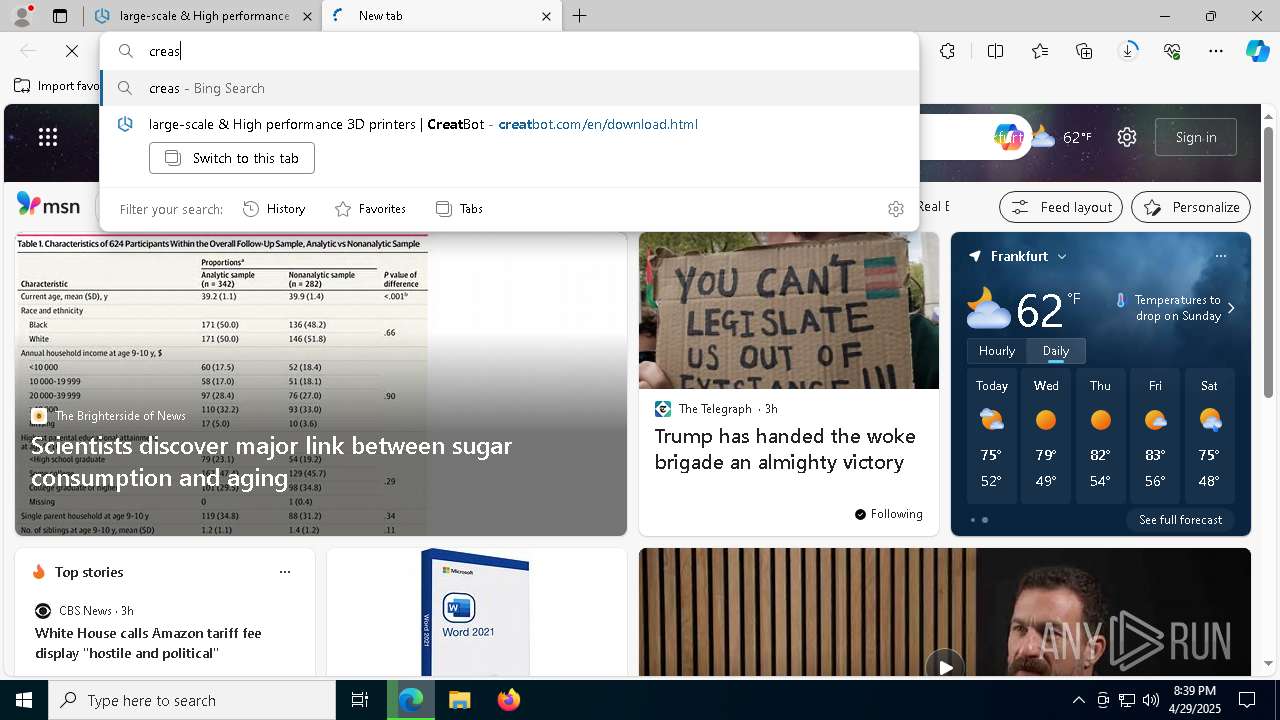The height and width of the screenshot is (720, 1280).
Task: Open the See full forecast link
Action: [1180, 520]
